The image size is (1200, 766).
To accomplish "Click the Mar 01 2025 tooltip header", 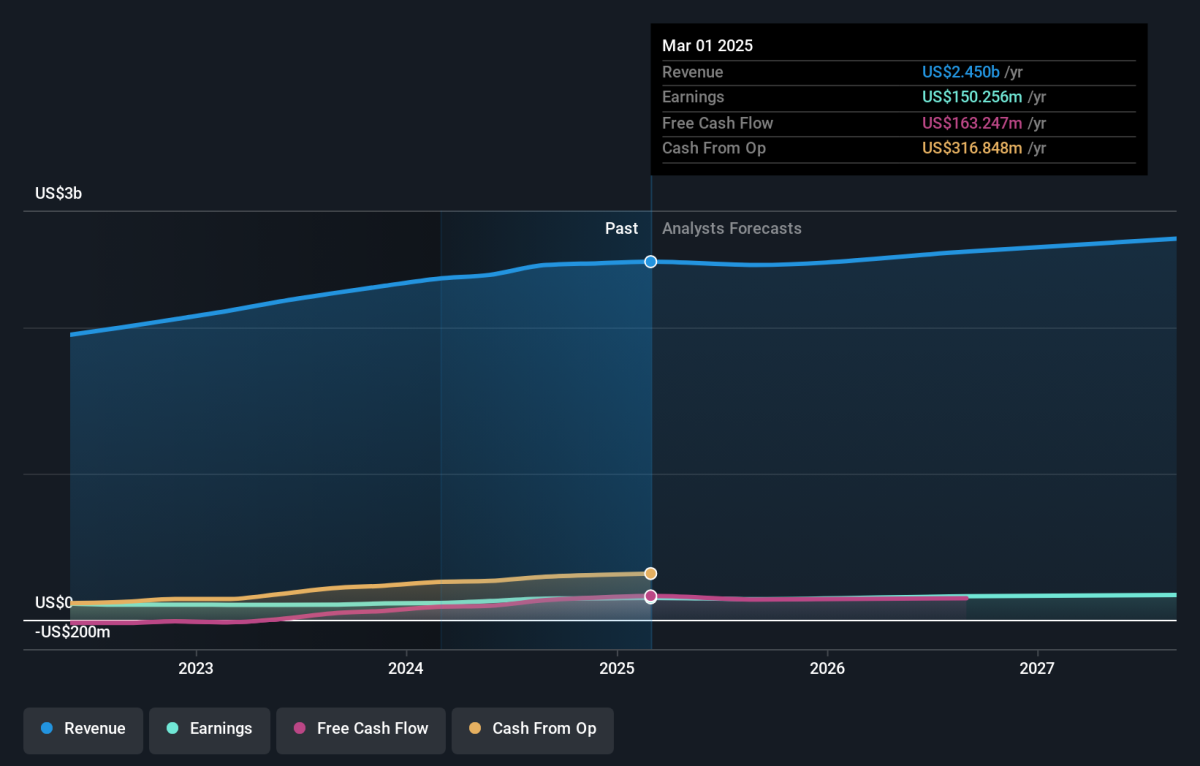I will coord(708,46).
